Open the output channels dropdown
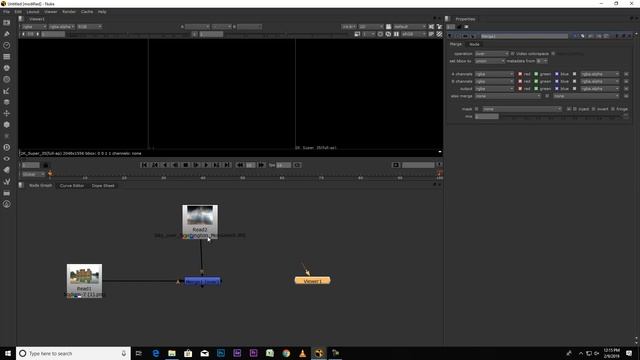Viewport: 640px width, 360px height. pos(494,89)
